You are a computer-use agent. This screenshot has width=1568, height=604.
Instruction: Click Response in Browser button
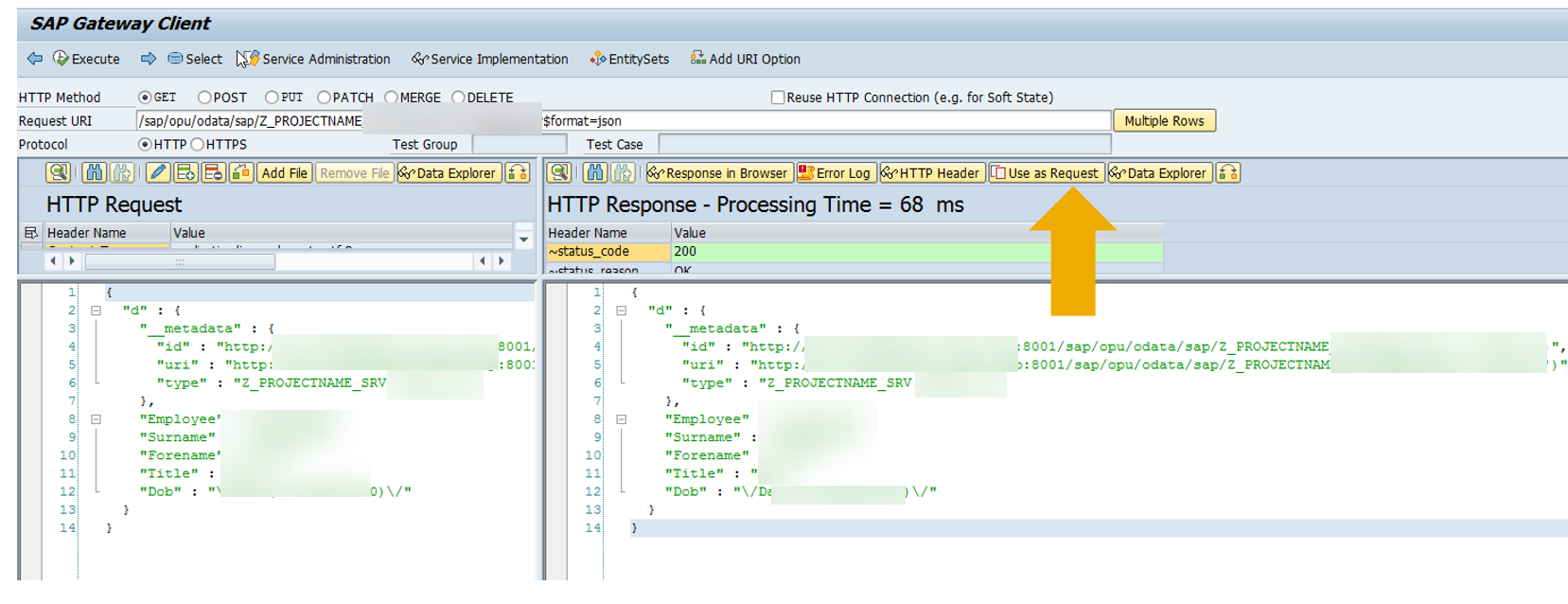(718, 173)
